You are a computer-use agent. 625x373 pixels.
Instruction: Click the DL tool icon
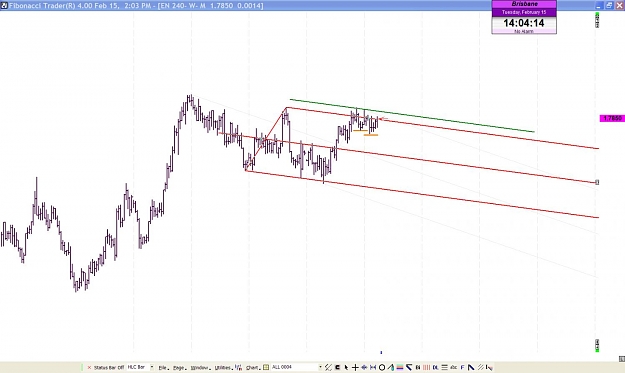tap(436, 367)
